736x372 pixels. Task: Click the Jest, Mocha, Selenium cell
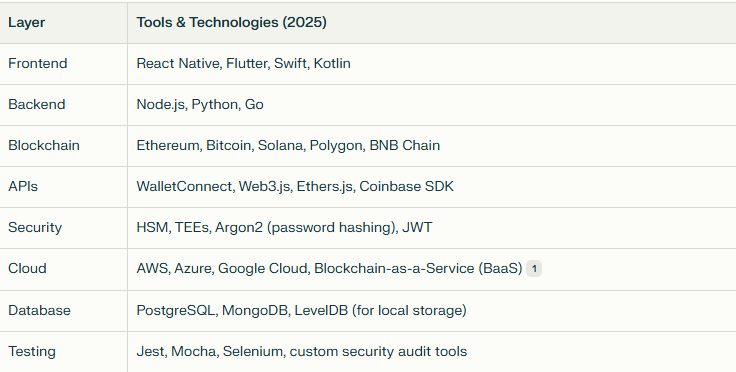tap(302, 351)
